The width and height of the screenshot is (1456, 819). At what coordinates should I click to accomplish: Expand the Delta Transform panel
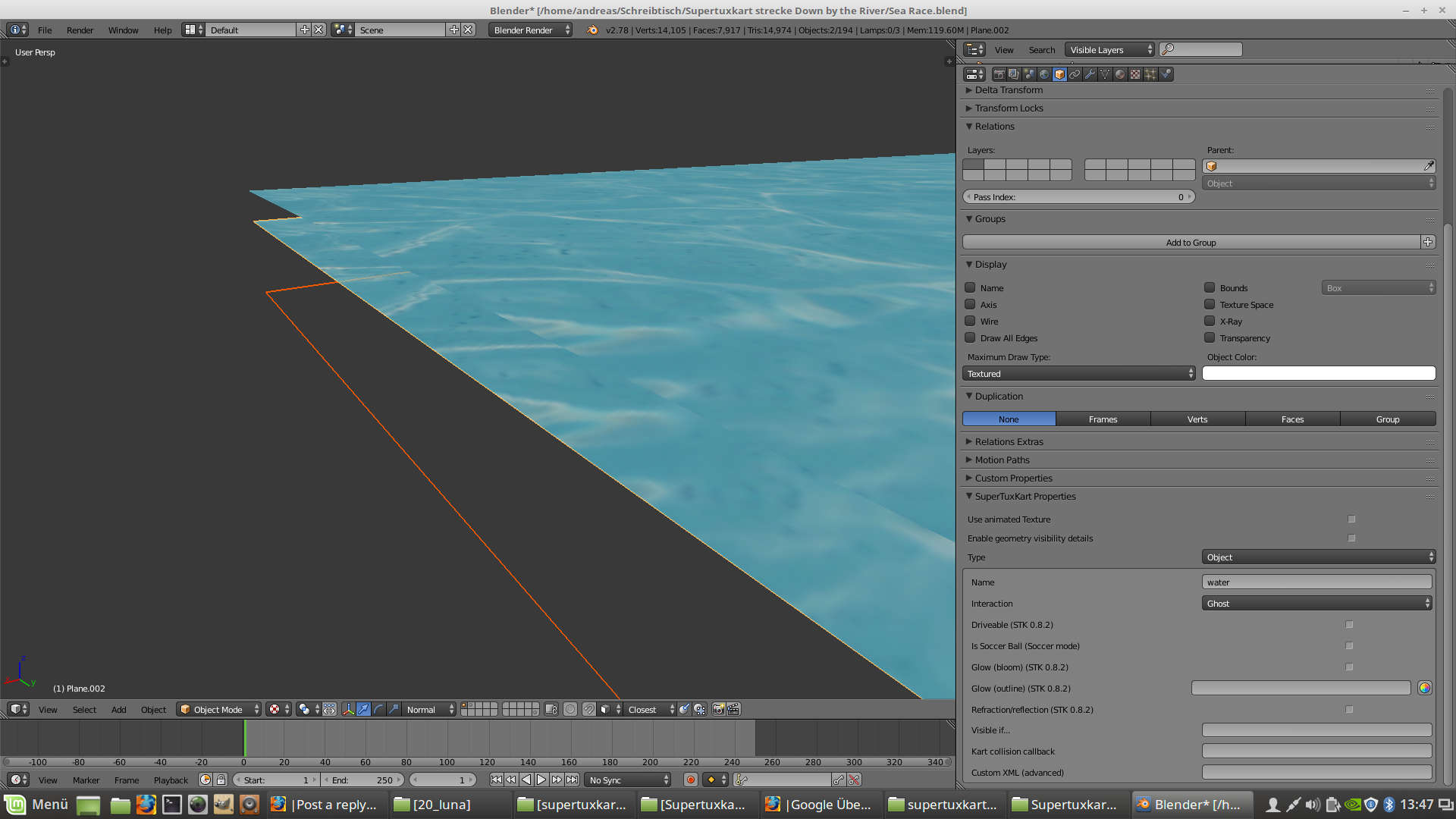(x=1009, y=90)
